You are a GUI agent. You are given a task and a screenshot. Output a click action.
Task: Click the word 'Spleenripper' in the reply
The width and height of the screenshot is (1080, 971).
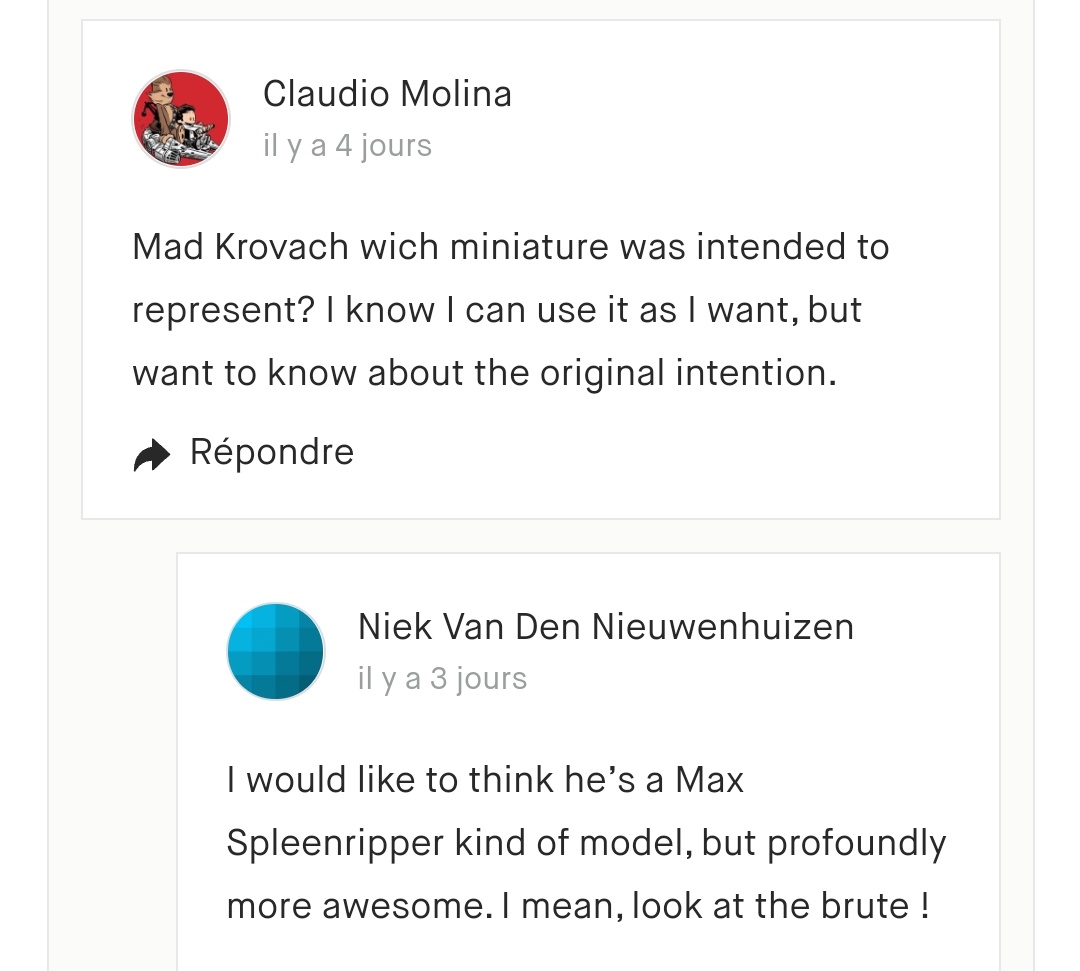coord(335,844)
